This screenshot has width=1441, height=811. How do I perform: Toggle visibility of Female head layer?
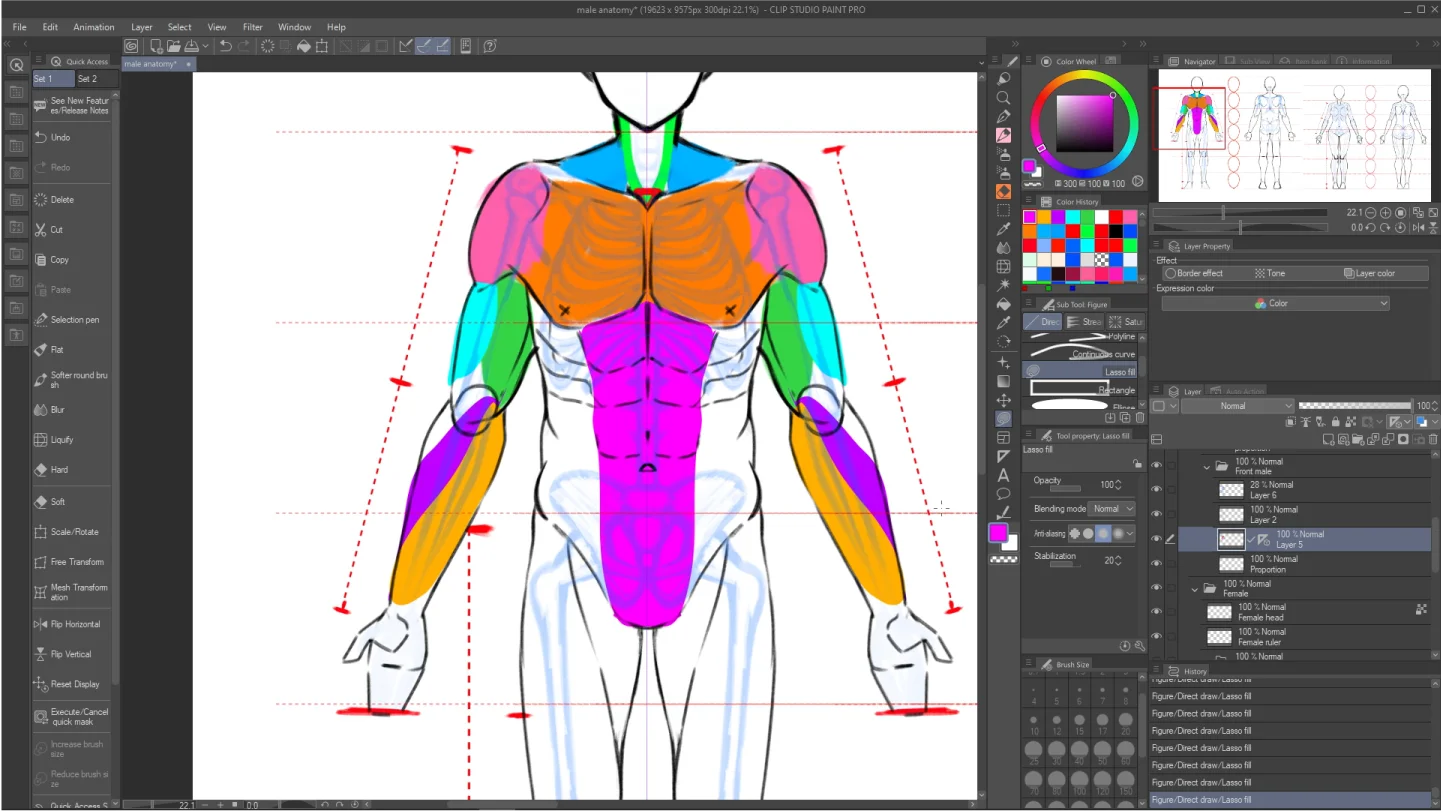pos(1157,612)
